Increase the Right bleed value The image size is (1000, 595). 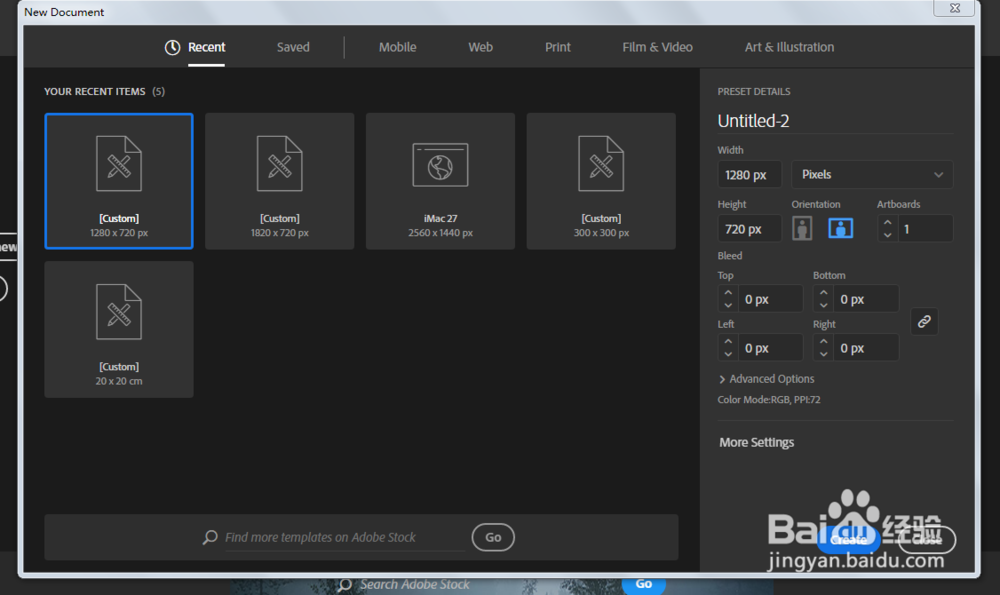pyautogui.click(x=823, y=342)
